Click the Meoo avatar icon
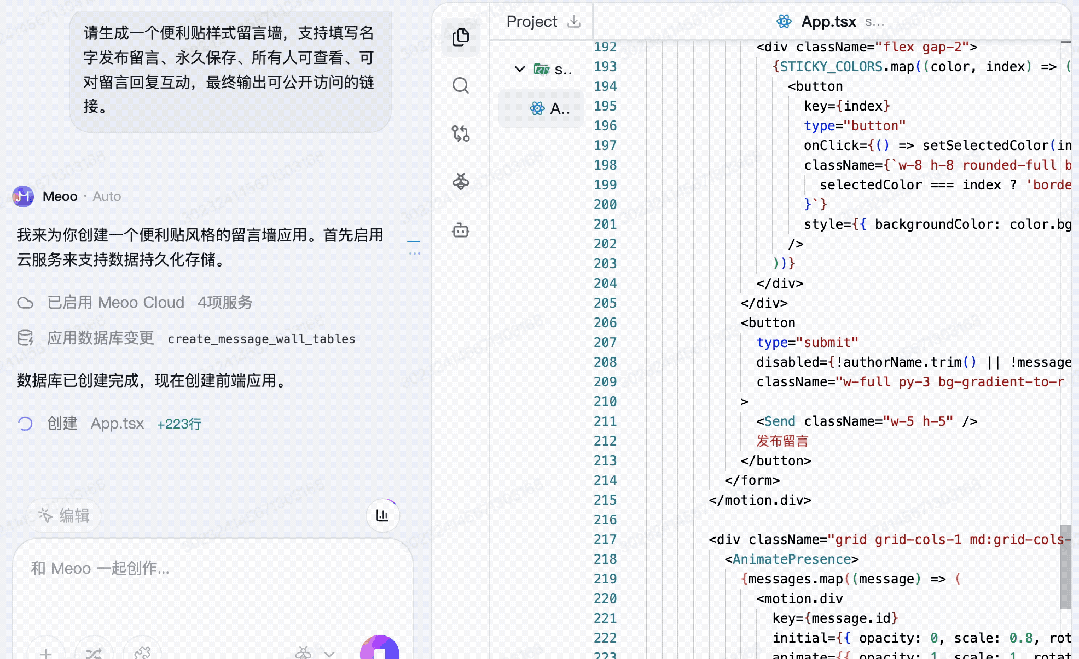 coord(22,196)
